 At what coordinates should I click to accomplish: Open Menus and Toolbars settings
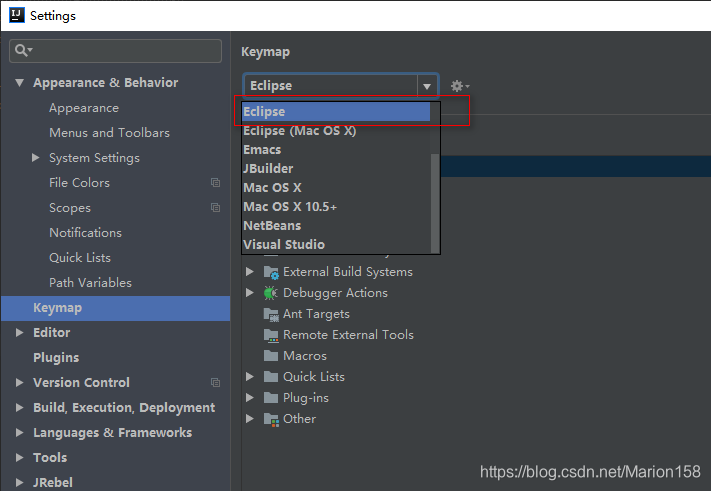109,133
